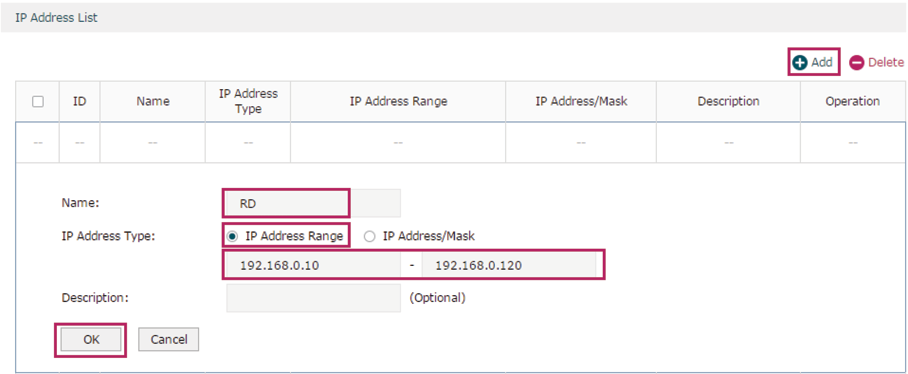Click the end IP field 192.168.0.120

509,266
